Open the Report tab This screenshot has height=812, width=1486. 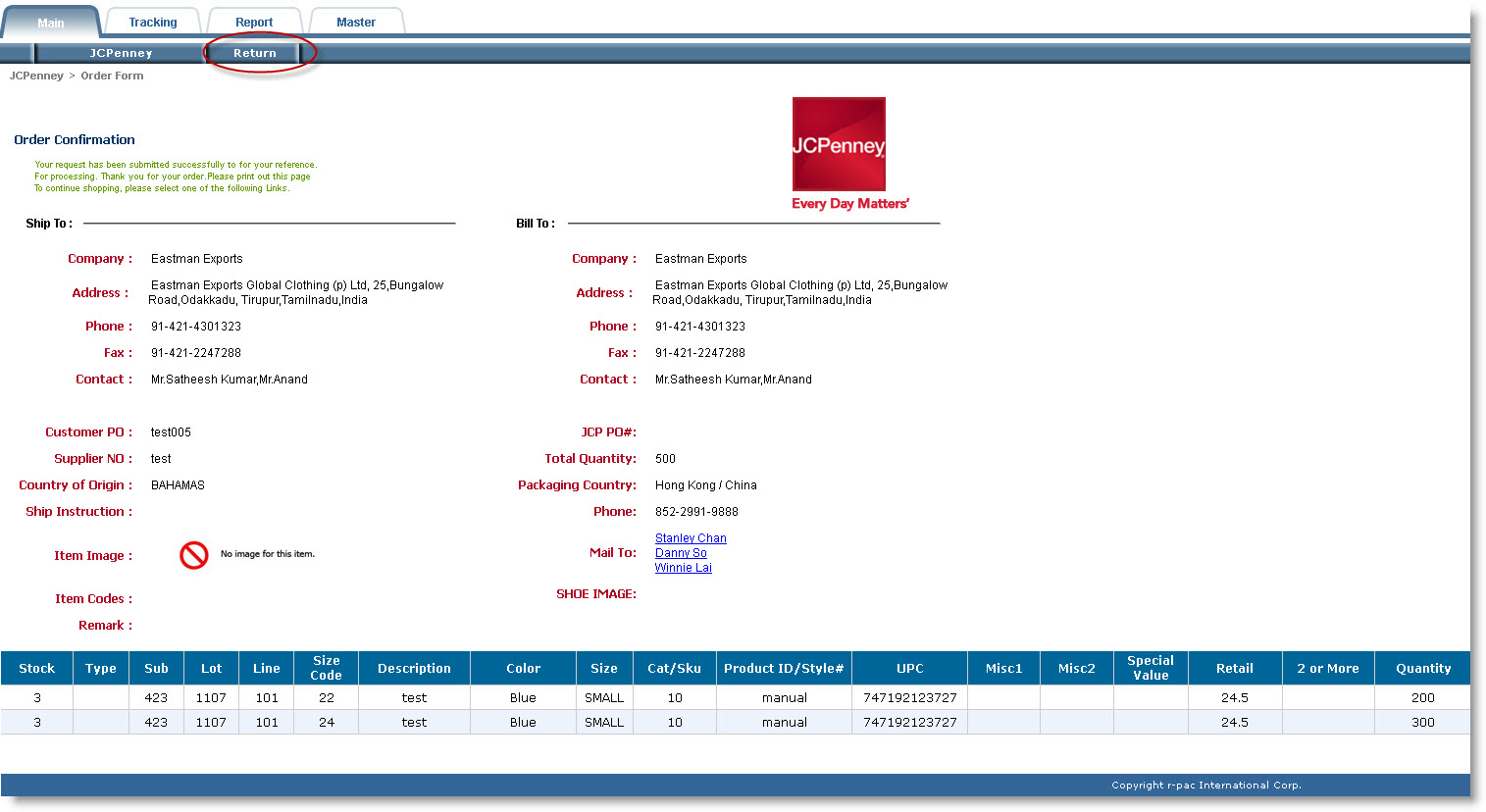point(254,23)
